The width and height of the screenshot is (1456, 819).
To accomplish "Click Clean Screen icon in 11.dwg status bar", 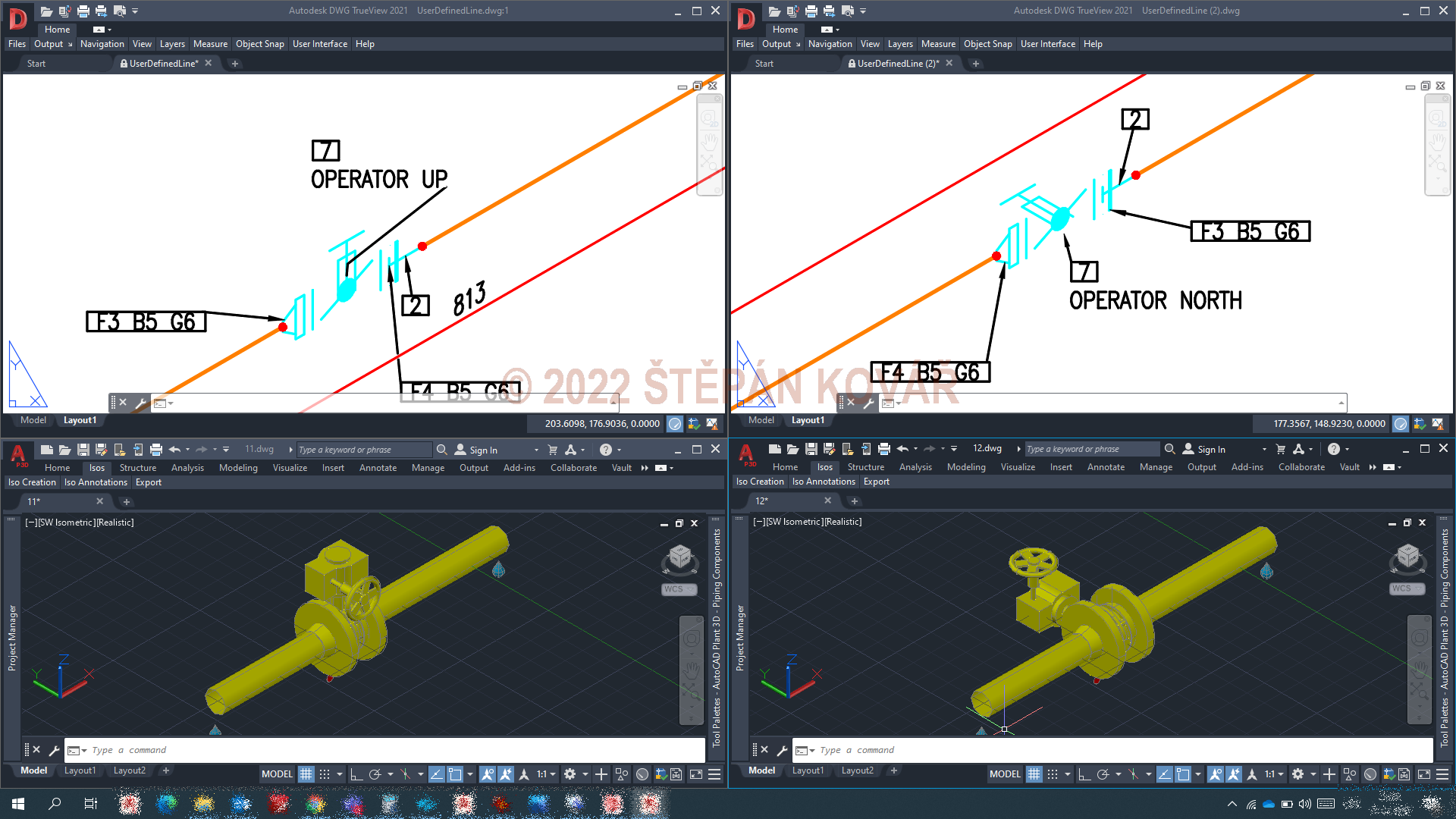I will [x=696, y=774].
